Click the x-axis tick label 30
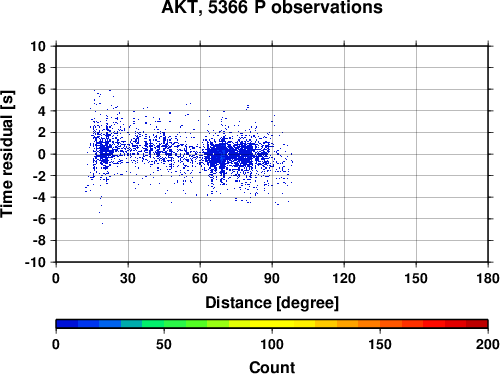Viewport: 500px width, 374px height. [128, 278]
